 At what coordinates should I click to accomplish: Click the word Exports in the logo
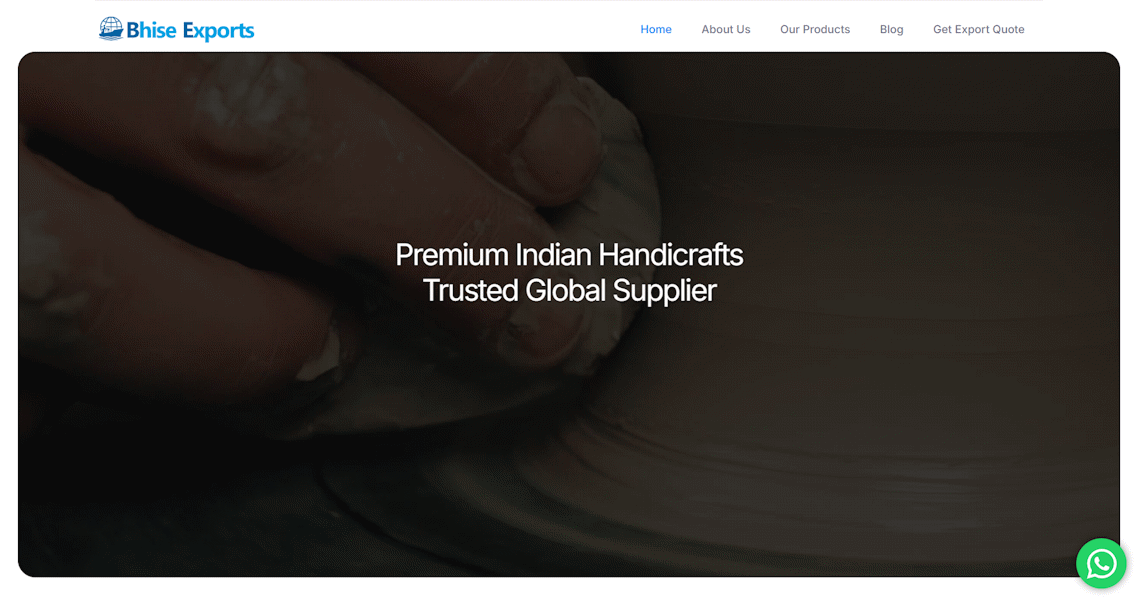[218, 31]
